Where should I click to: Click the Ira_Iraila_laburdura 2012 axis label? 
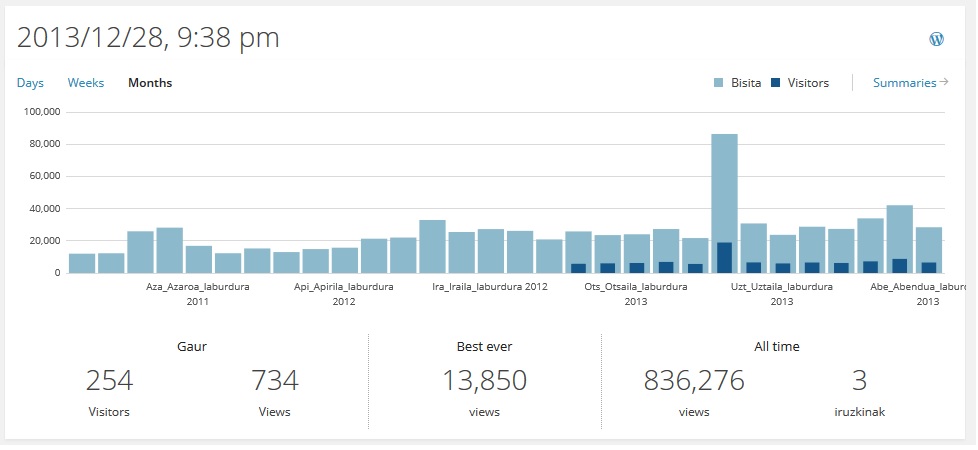tap(490, 286)
